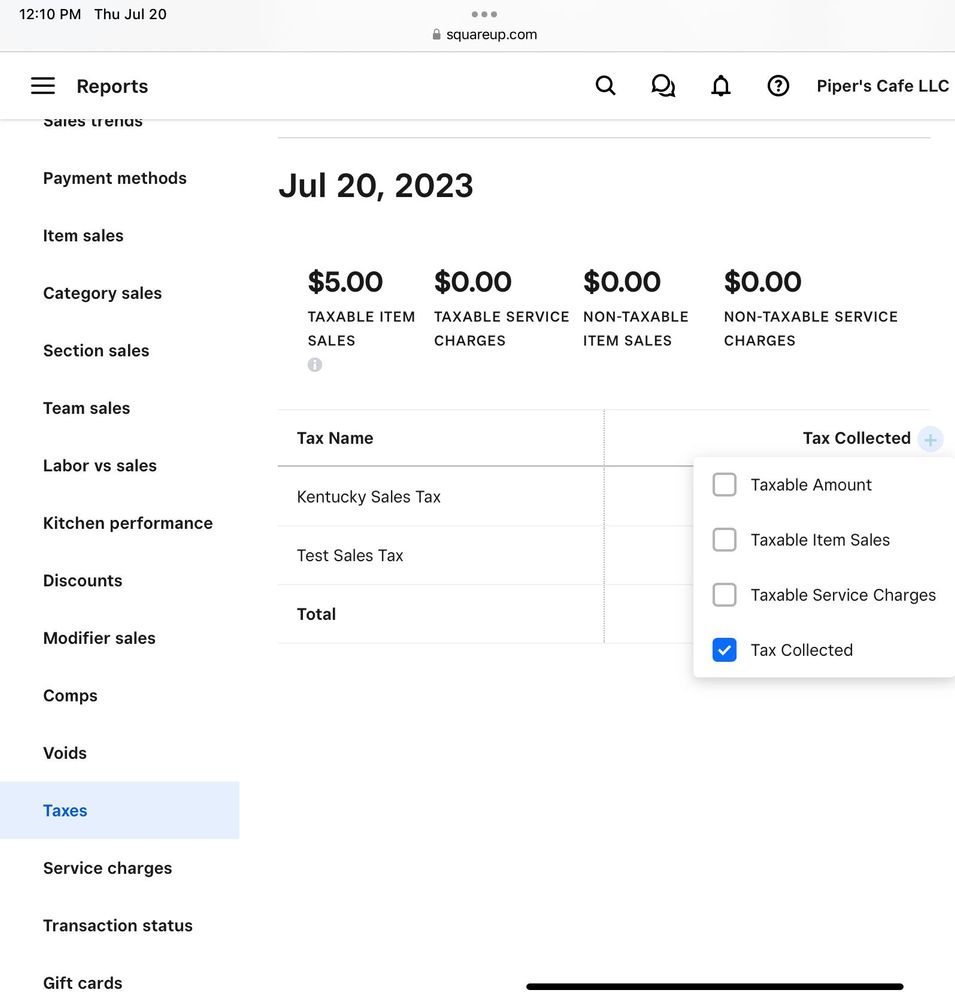Open the notifications bell

pyautogui.click(x=720, y=86)
